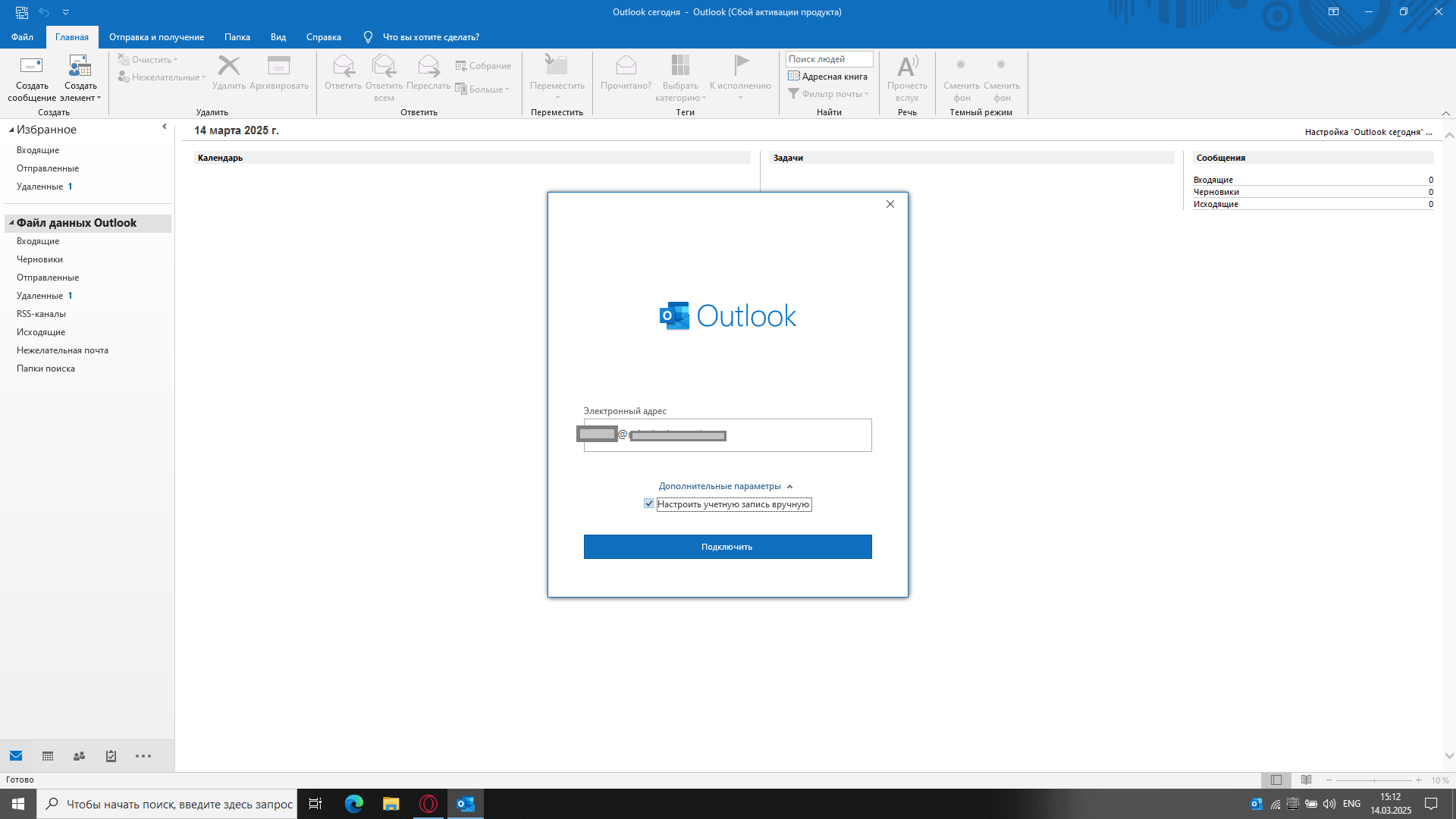Close the Outlook account dialog
This screenshot has height=819, width=1456.
(890, 204)
